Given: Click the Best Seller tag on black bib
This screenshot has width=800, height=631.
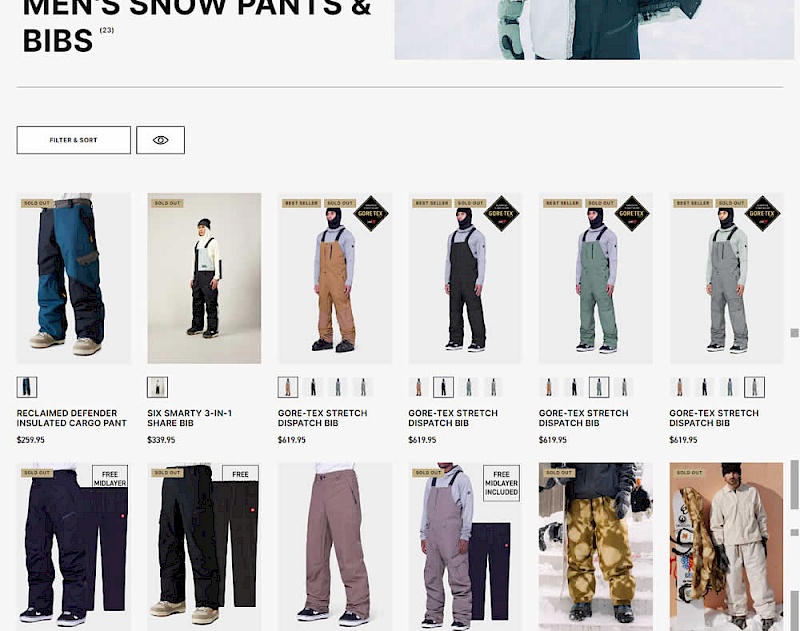Looking at the screenshot, I should [x=432, y=203].
